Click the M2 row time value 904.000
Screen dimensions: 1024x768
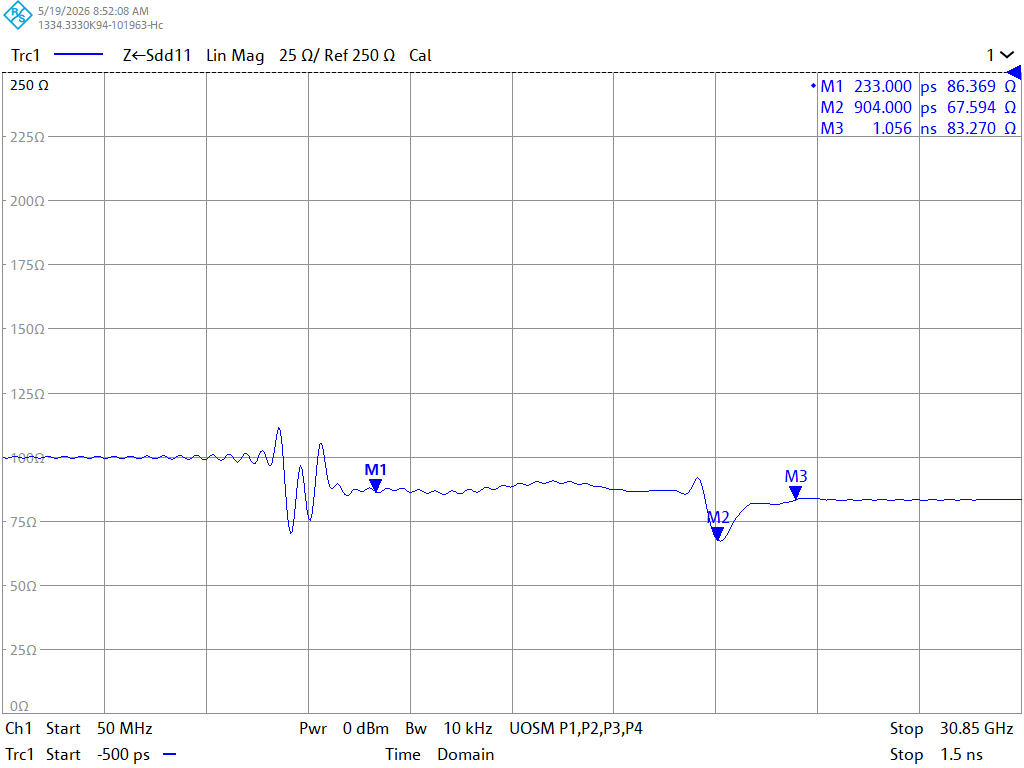coord(883,107)
